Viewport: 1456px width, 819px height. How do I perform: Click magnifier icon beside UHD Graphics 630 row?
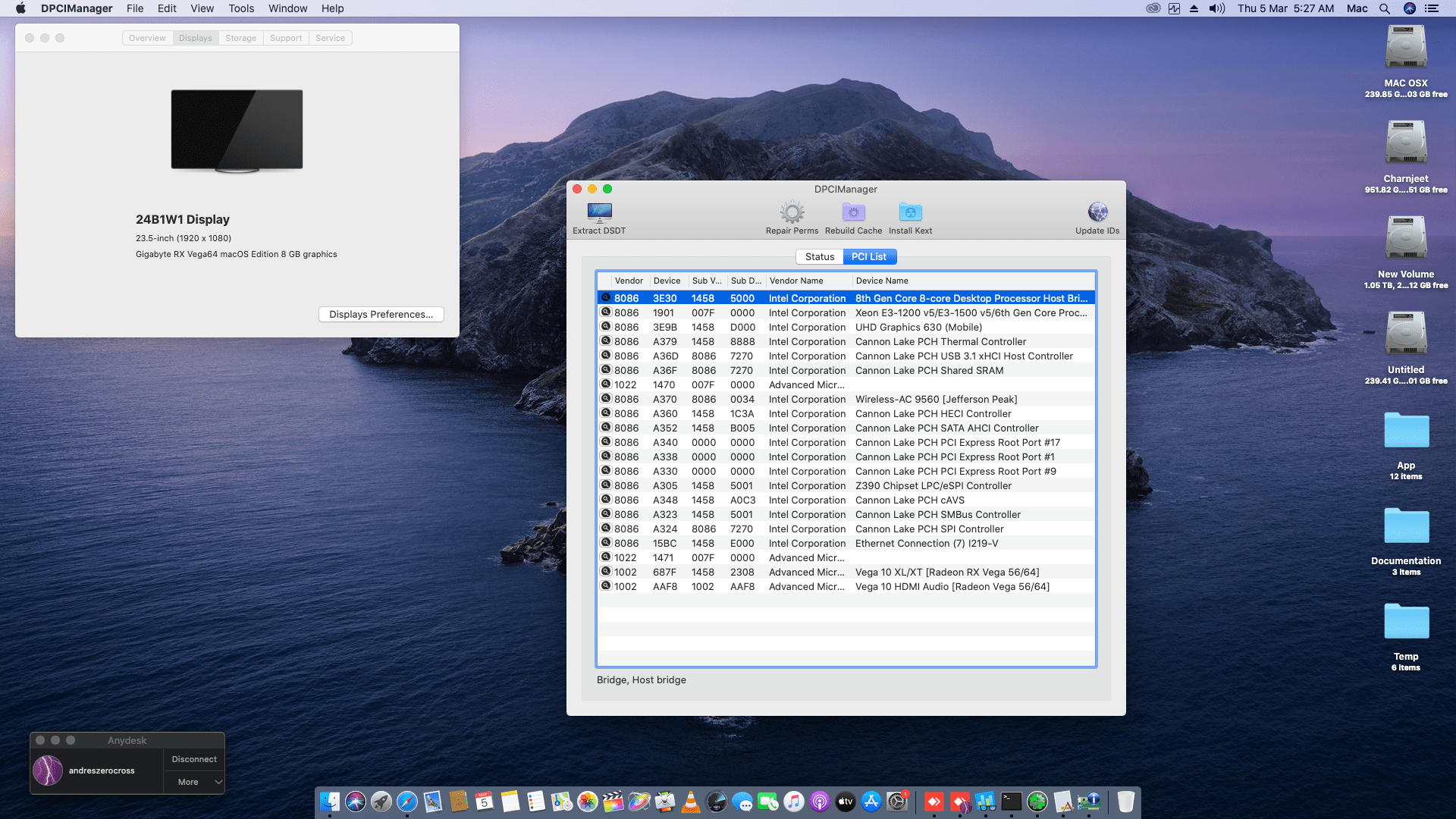coord(606,327)
